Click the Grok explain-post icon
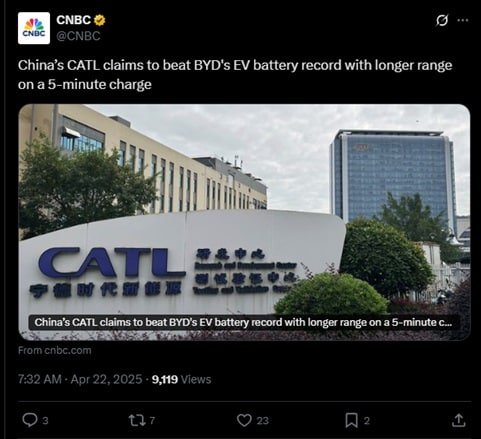This screenshot has height=439, width=481. [x=442, y=20]
